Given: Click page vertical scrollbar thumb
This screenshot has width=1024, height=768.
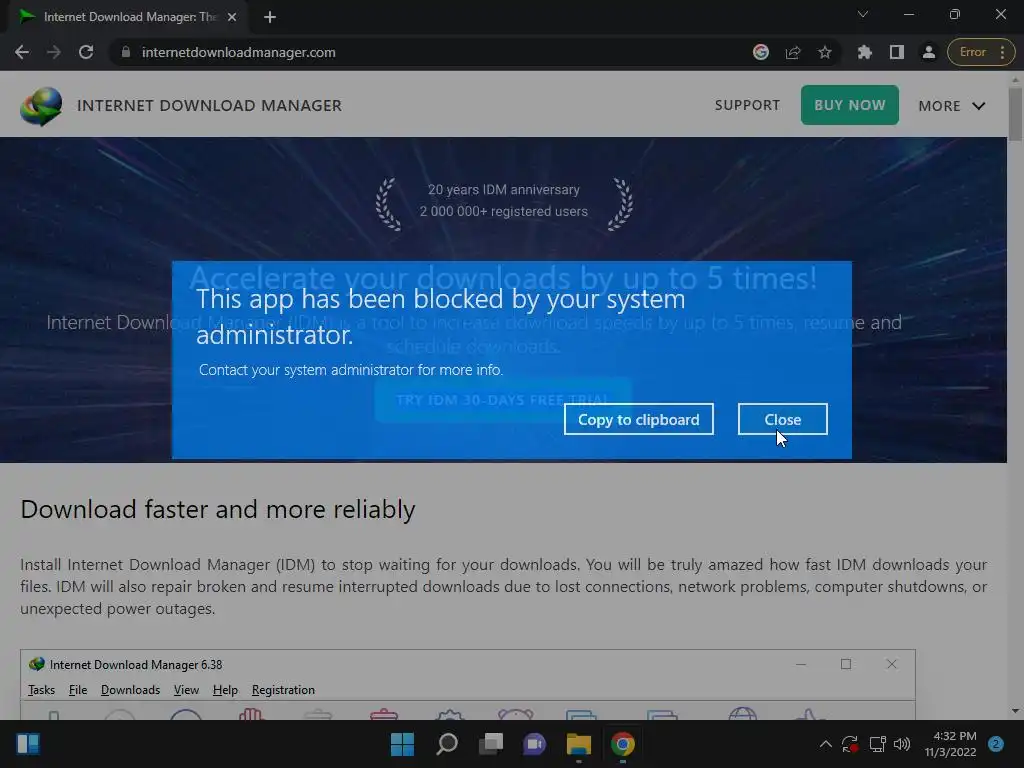Looking at the screenshot, I should tap(1015, 114).
